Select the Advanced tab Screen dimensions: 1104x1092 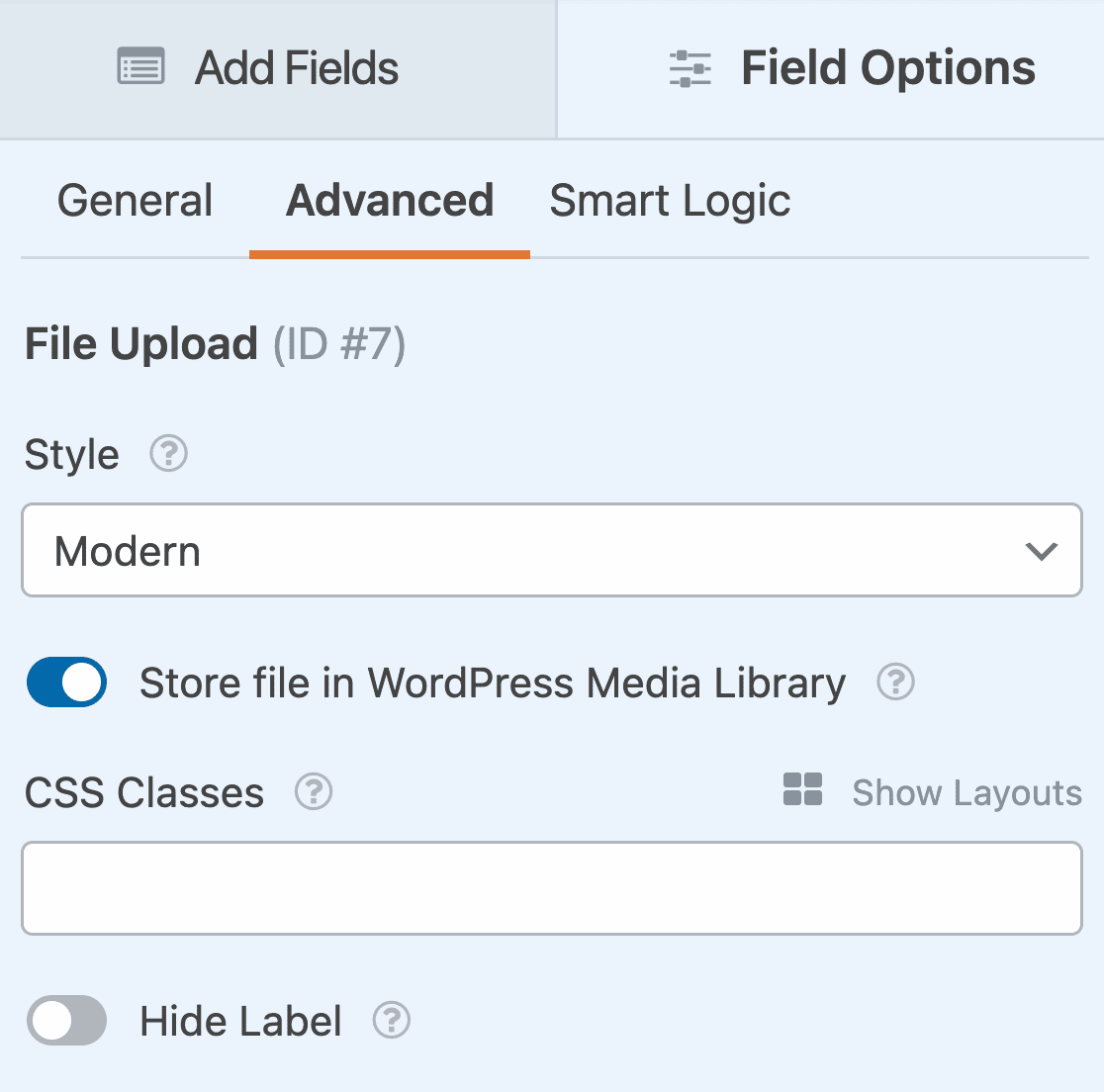click(390, 202)
